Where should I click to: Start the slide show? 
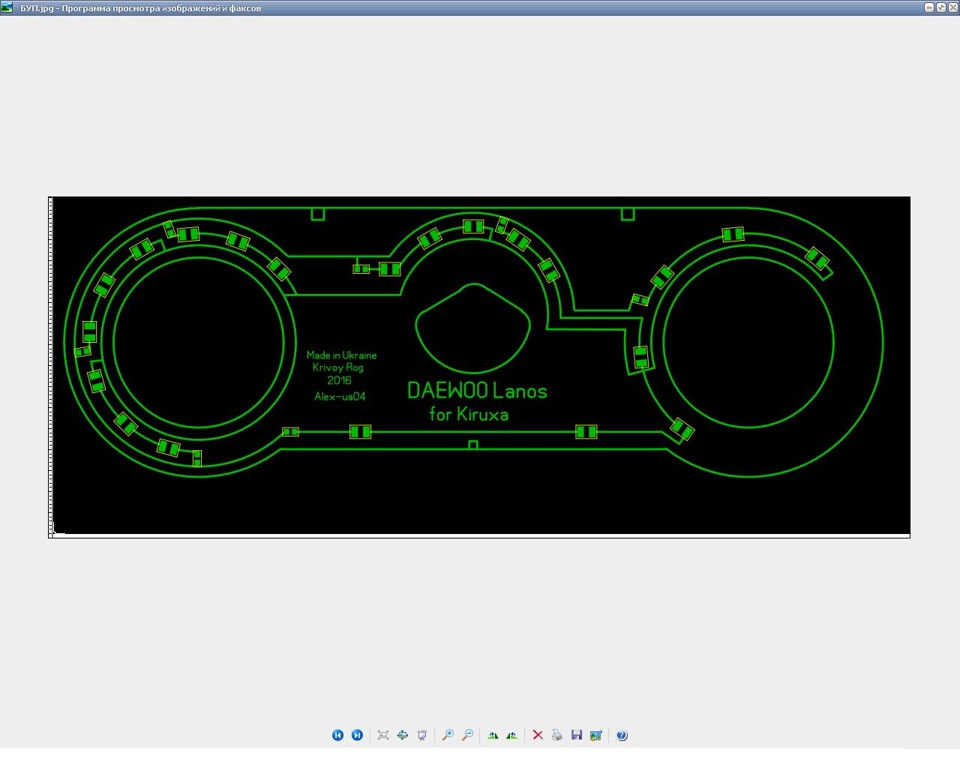click(x=422, y=735)
